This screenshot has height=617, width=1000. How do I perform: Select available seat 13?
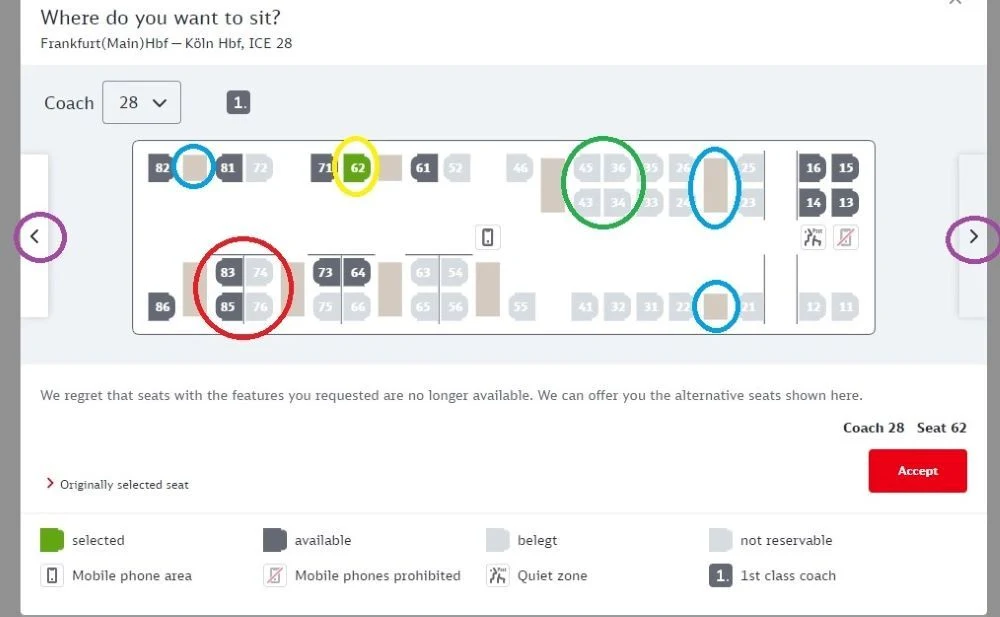pyautogui.click(x=846, y=202)
